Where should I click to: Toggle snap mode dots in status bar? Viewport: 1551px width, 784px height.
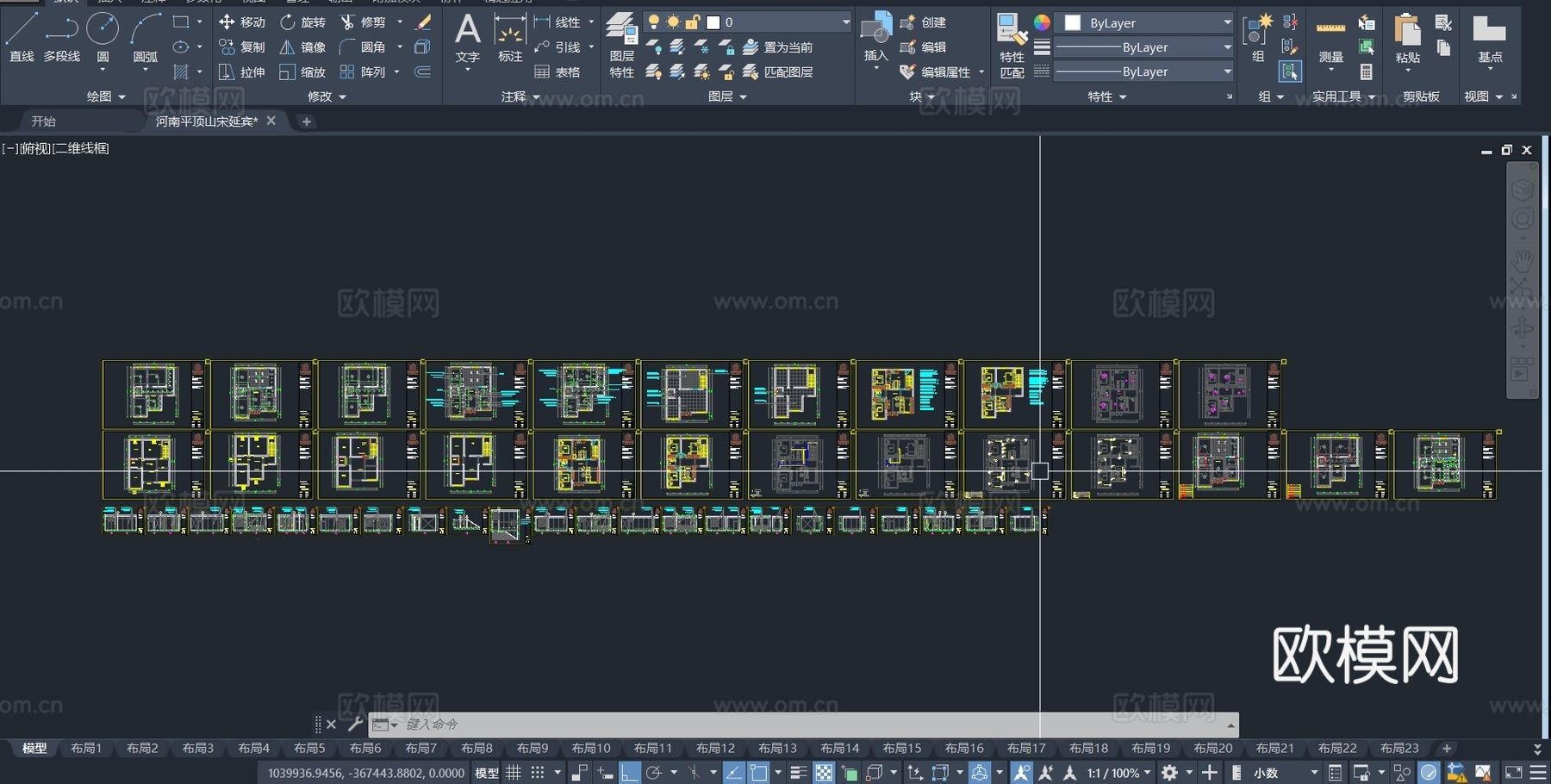pos(538,773)
